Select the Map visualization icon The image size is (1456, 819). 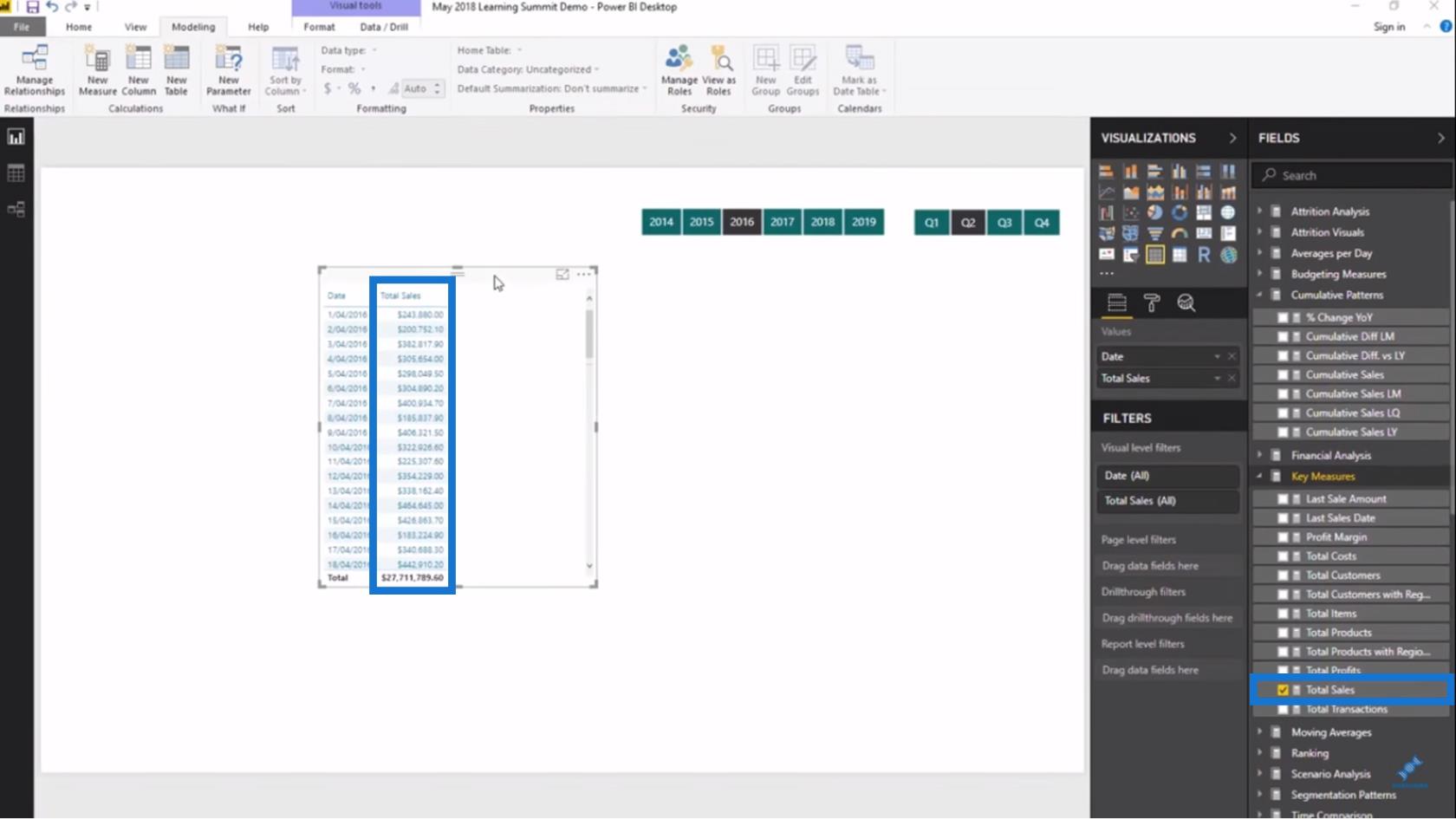[1228, 212]
